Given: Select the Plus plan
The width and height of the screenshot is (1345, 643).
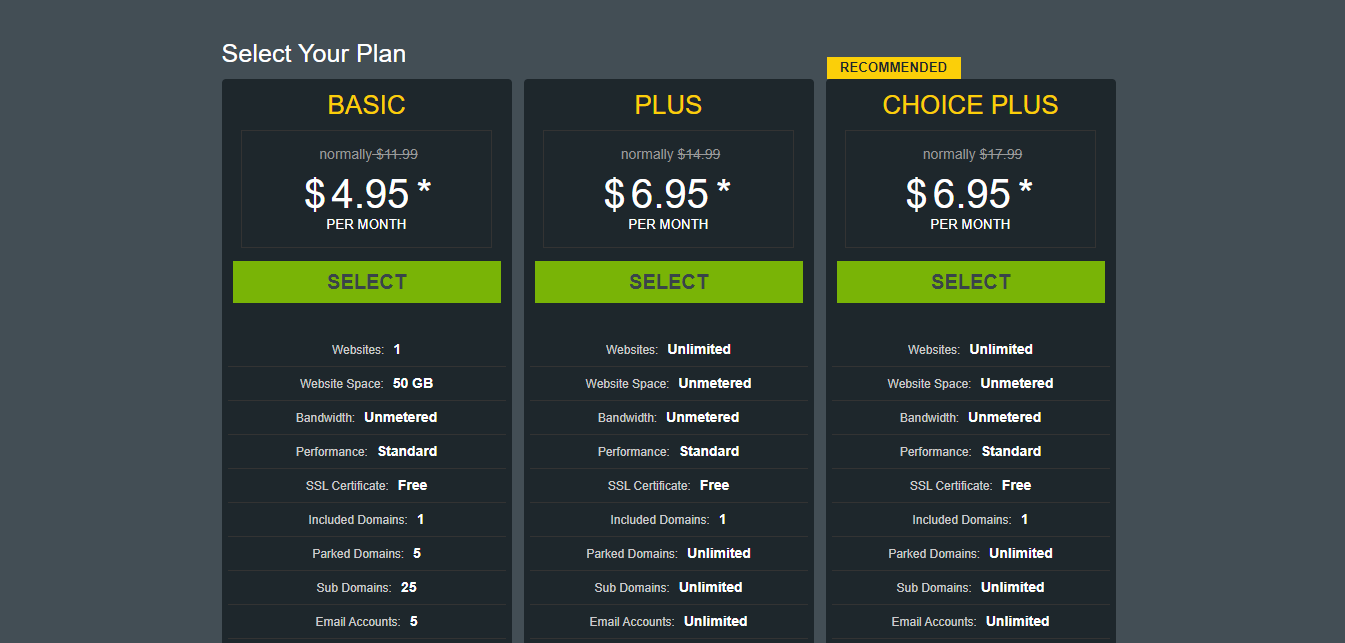Looking at the screenshot, I should pos(669,282).
